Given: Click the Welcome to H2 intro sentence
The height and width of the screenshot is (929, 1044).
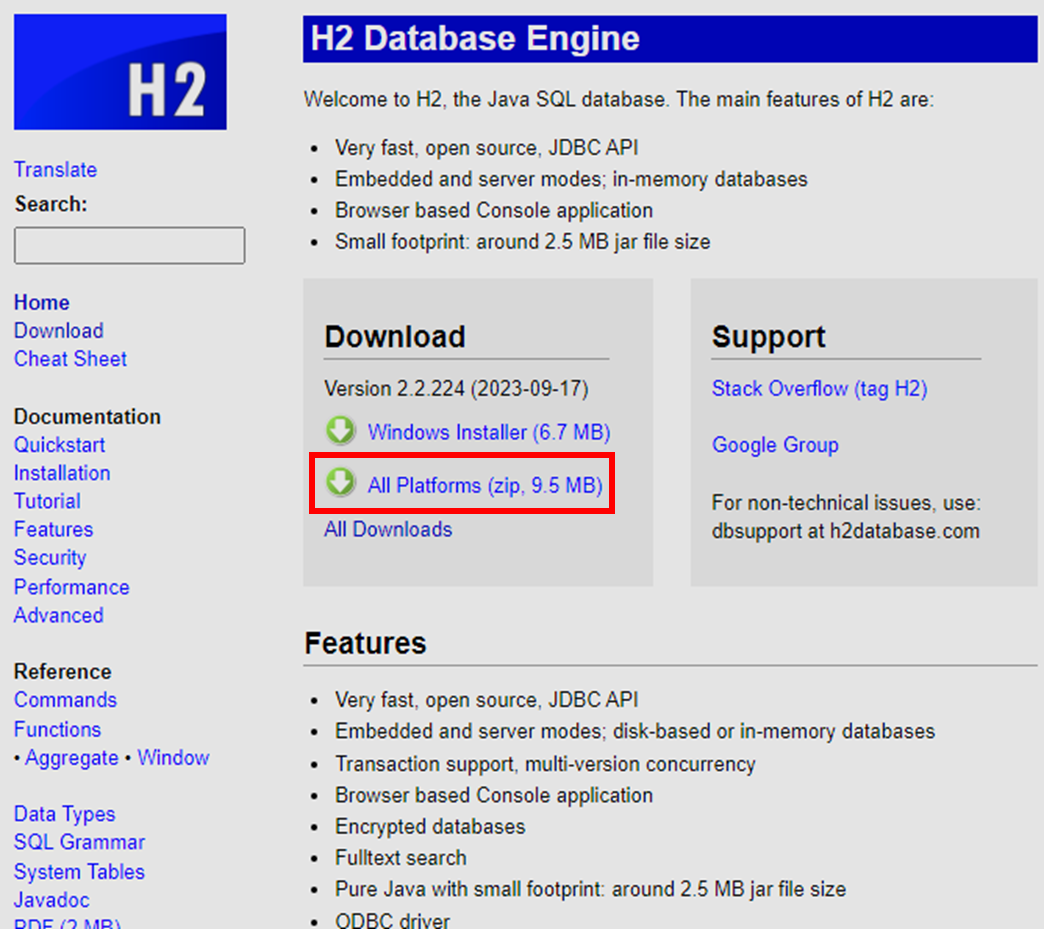Looking at the screenshot, I should (x=619, y=99).
